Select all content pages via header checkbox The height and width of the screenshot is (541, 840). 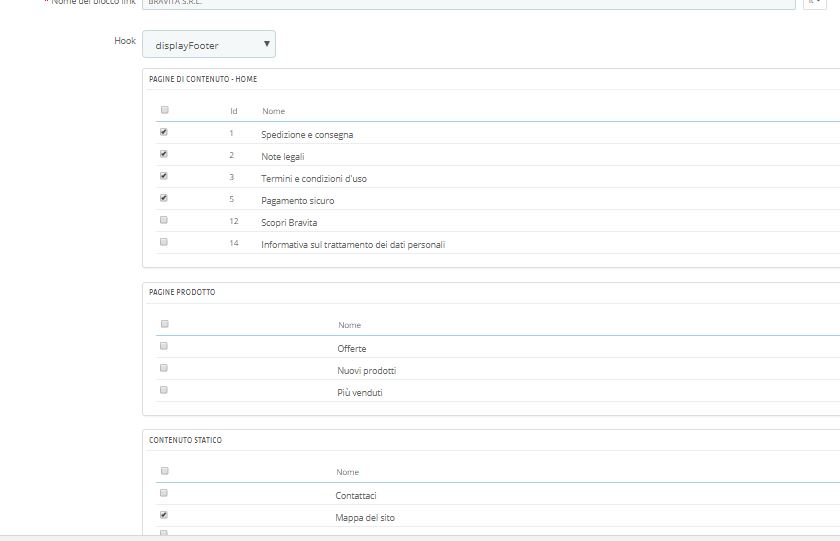pyautogui.click(x=164, y=110)
